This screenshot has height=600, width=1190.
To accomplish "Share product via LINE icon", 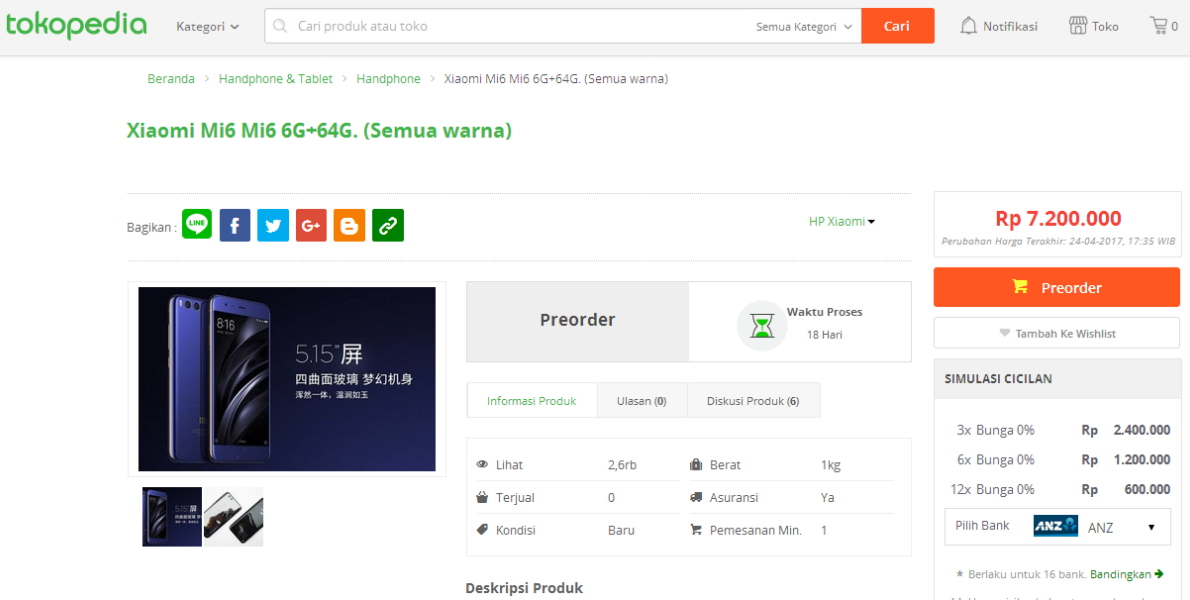I will 197,225.
